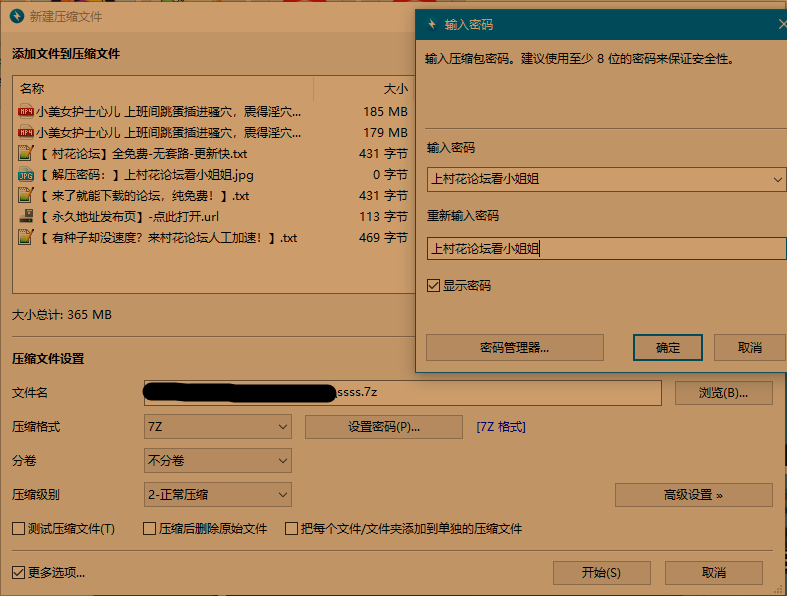Sort the file list by the 名称 column header
Viewport: 787px width, 596px height.
click(33, 88)
